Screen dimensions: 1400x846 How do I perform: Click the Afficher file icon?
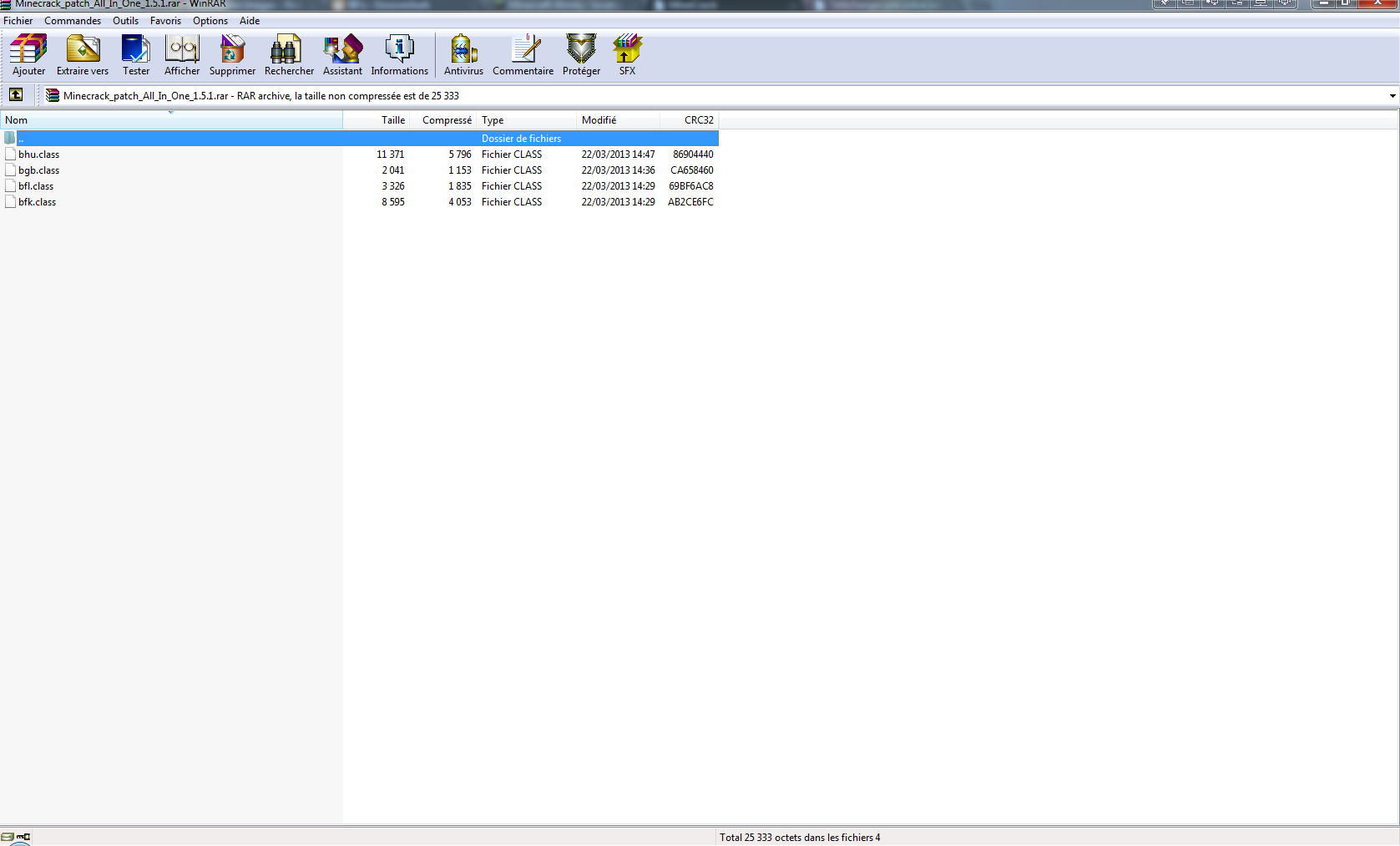(182, 54)
